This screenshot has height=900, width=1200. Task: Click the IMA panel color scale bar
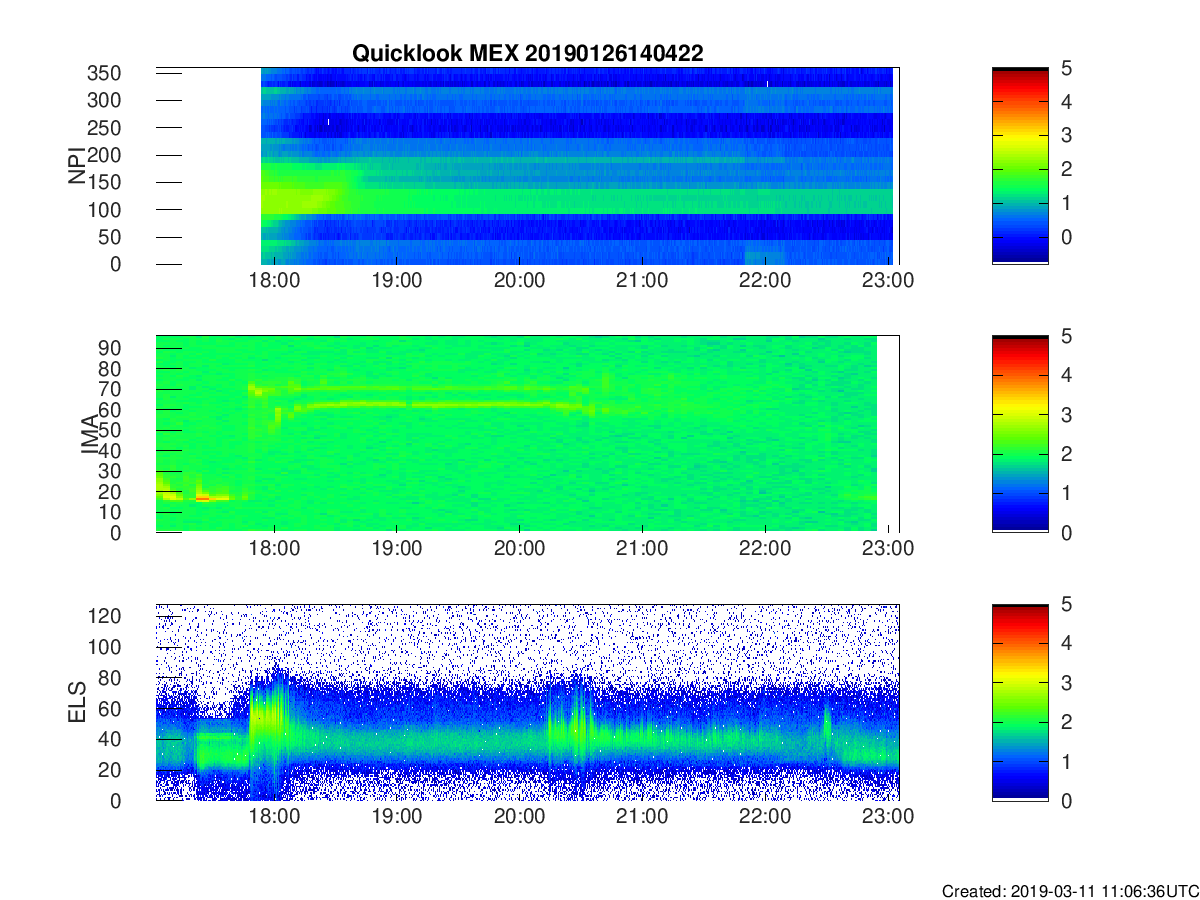(1020, 434)
